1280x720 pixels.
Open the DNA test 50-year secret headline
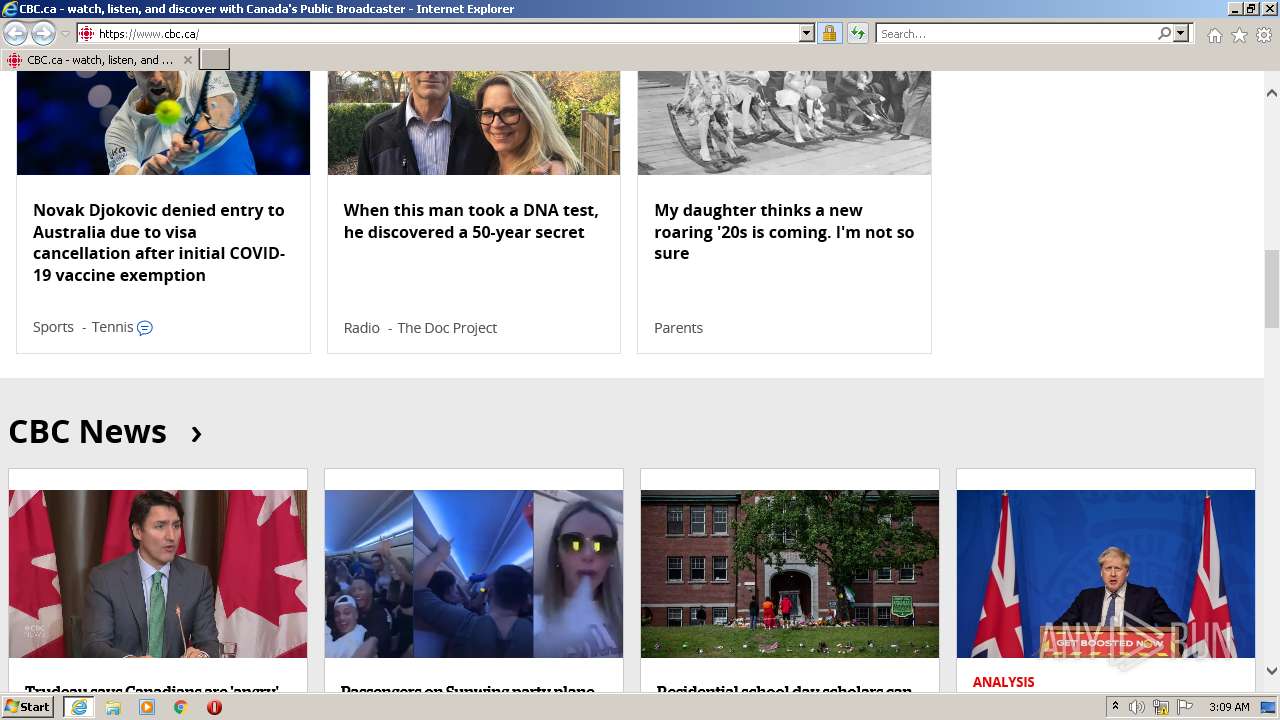click(x=471, y=221)
